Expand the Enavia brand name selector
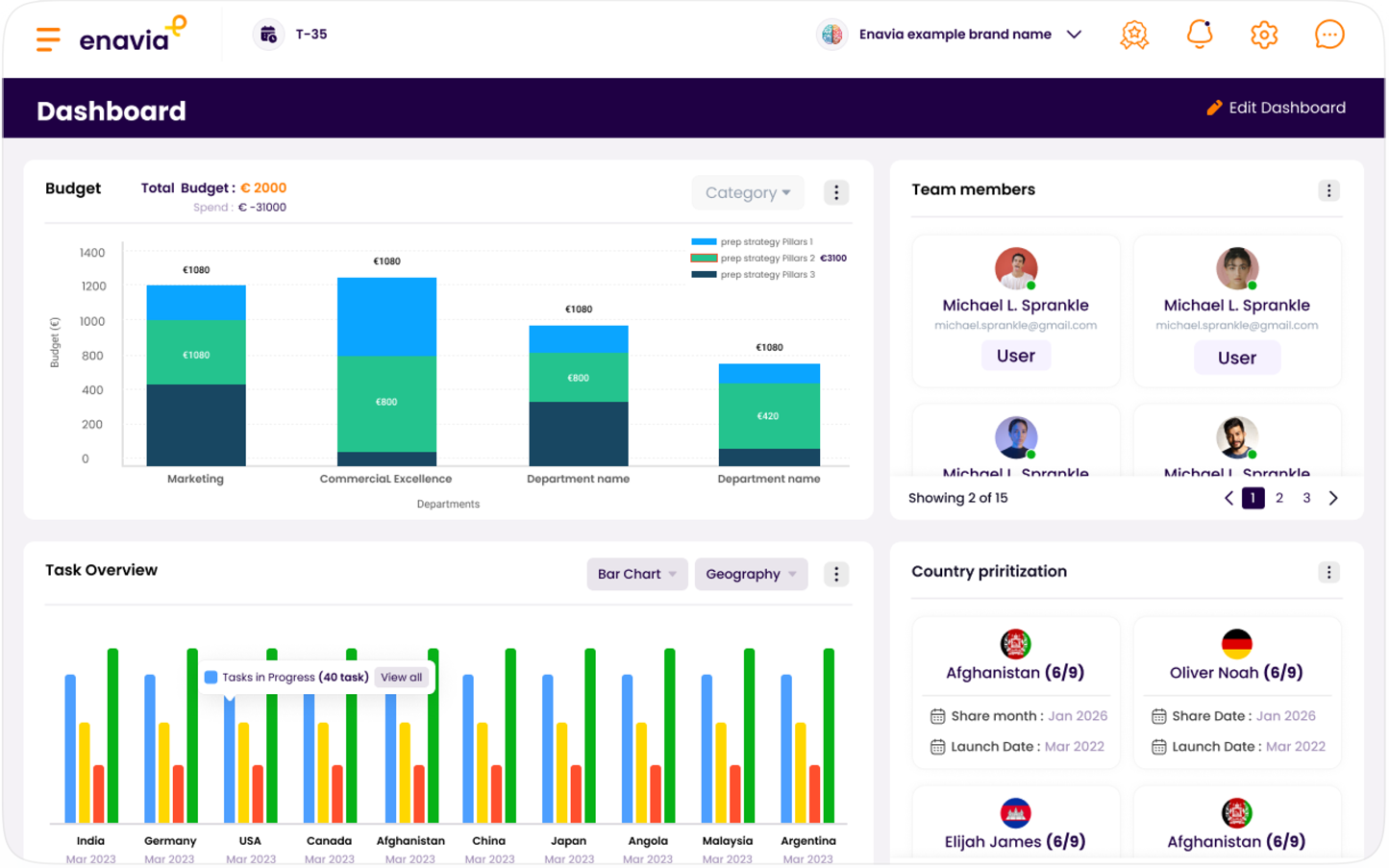The width and height of the screenshot is (1389, 868). click(1074, 35)
